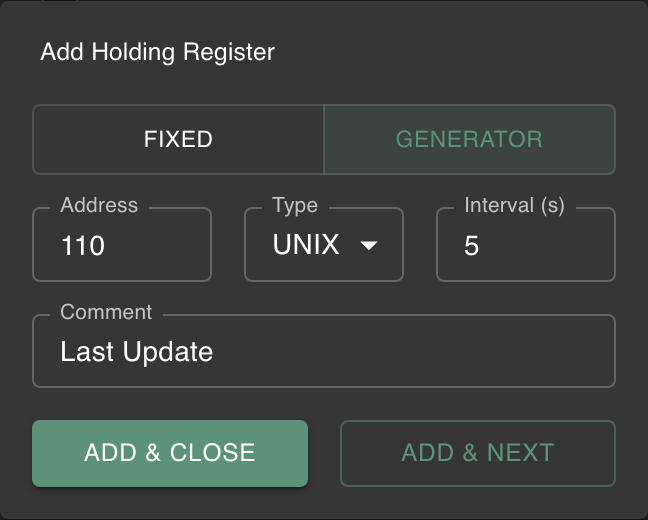Screen dimensions: 648x520
Task: Click the Address field label
Action: tap(99, 206)
